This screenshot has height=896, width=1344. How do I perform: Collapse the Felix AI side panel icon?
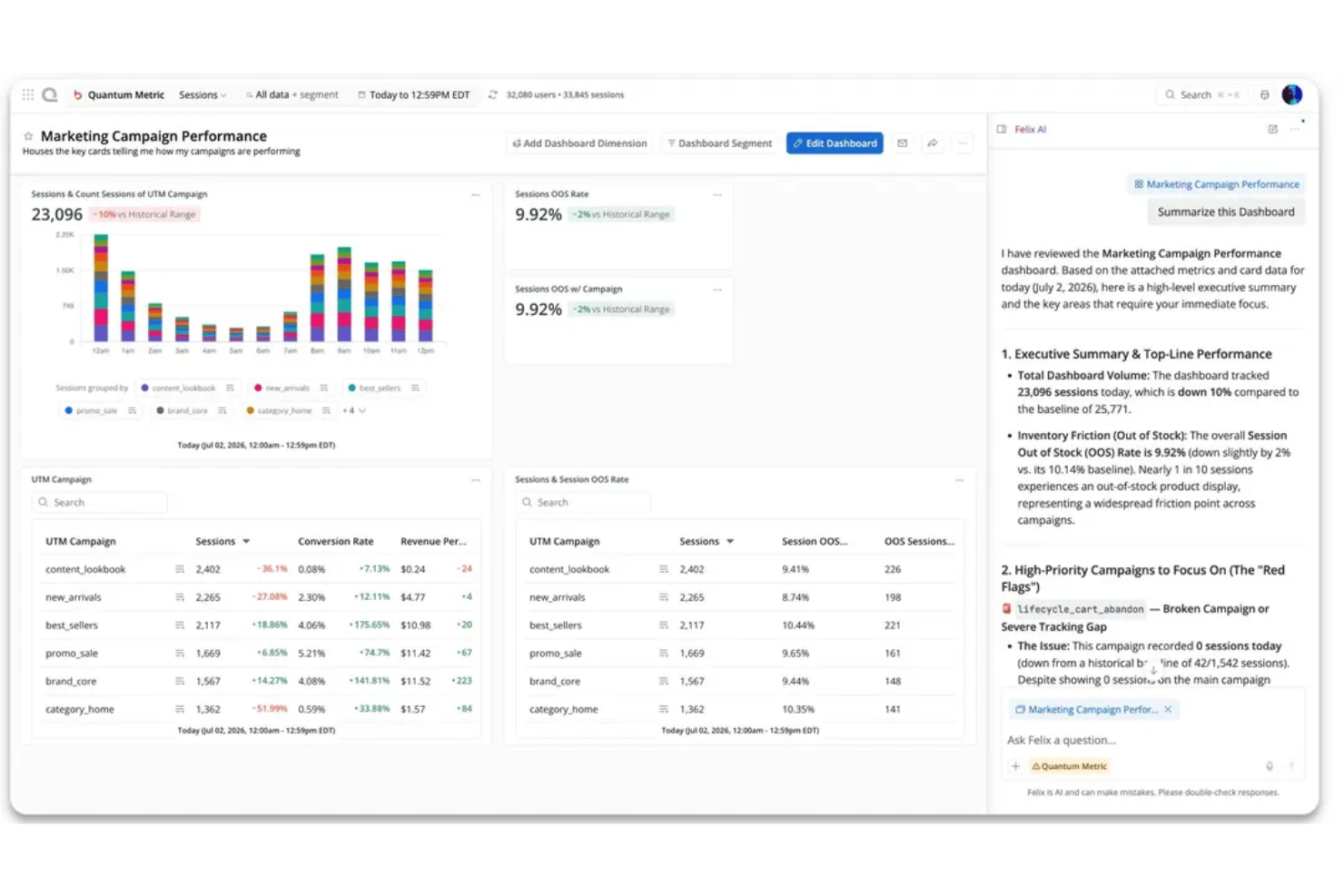click(x=1002, y=129)
